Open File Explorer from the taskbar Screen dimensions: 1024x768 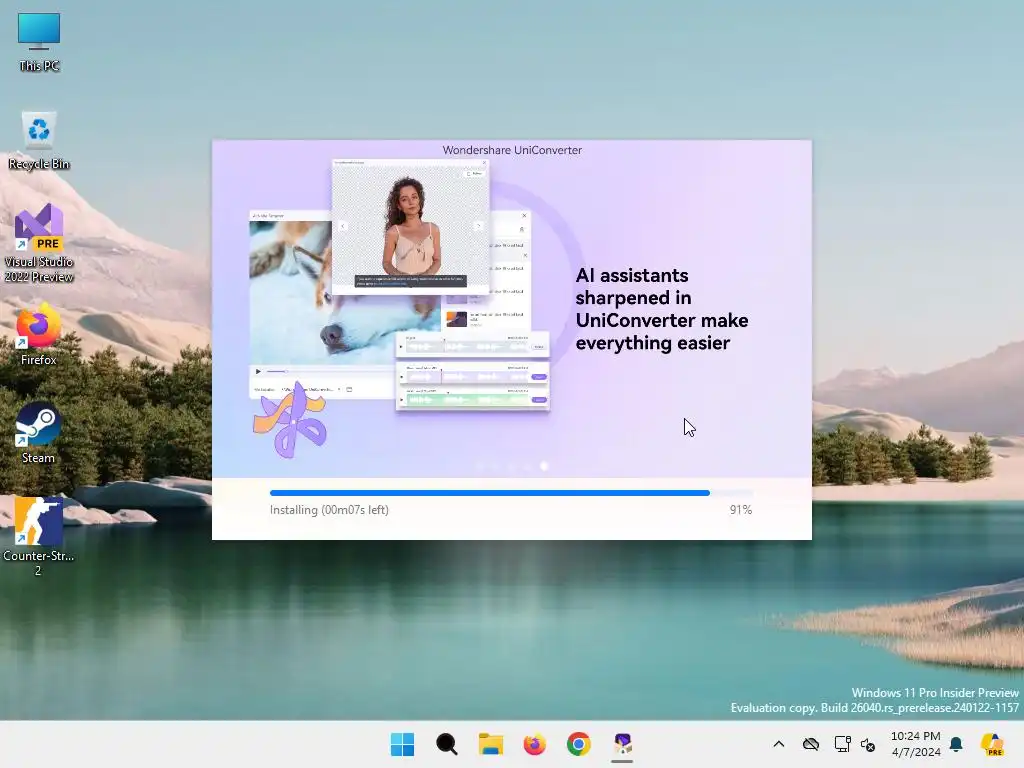click(x=490, y=744)
